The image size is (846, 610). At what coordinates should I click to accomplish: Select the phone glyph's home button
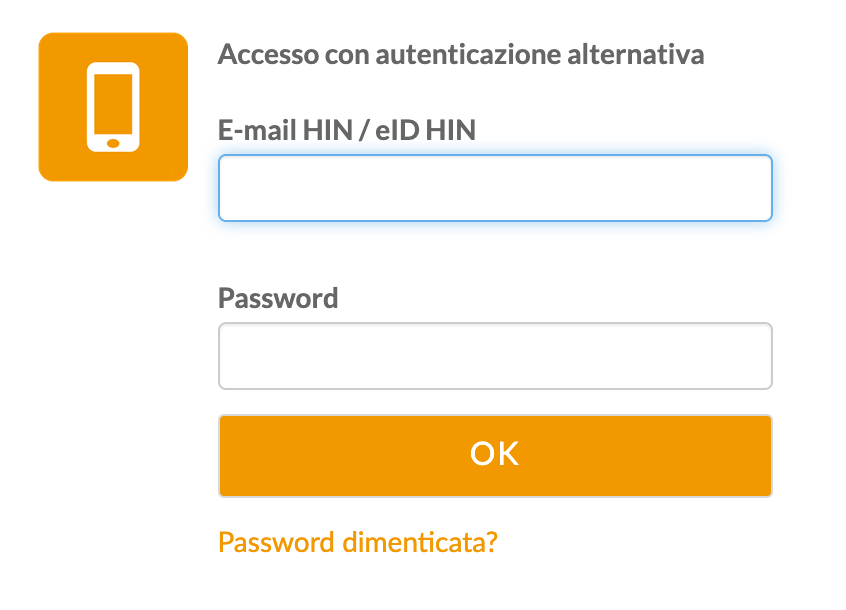[x=113, y=143]
